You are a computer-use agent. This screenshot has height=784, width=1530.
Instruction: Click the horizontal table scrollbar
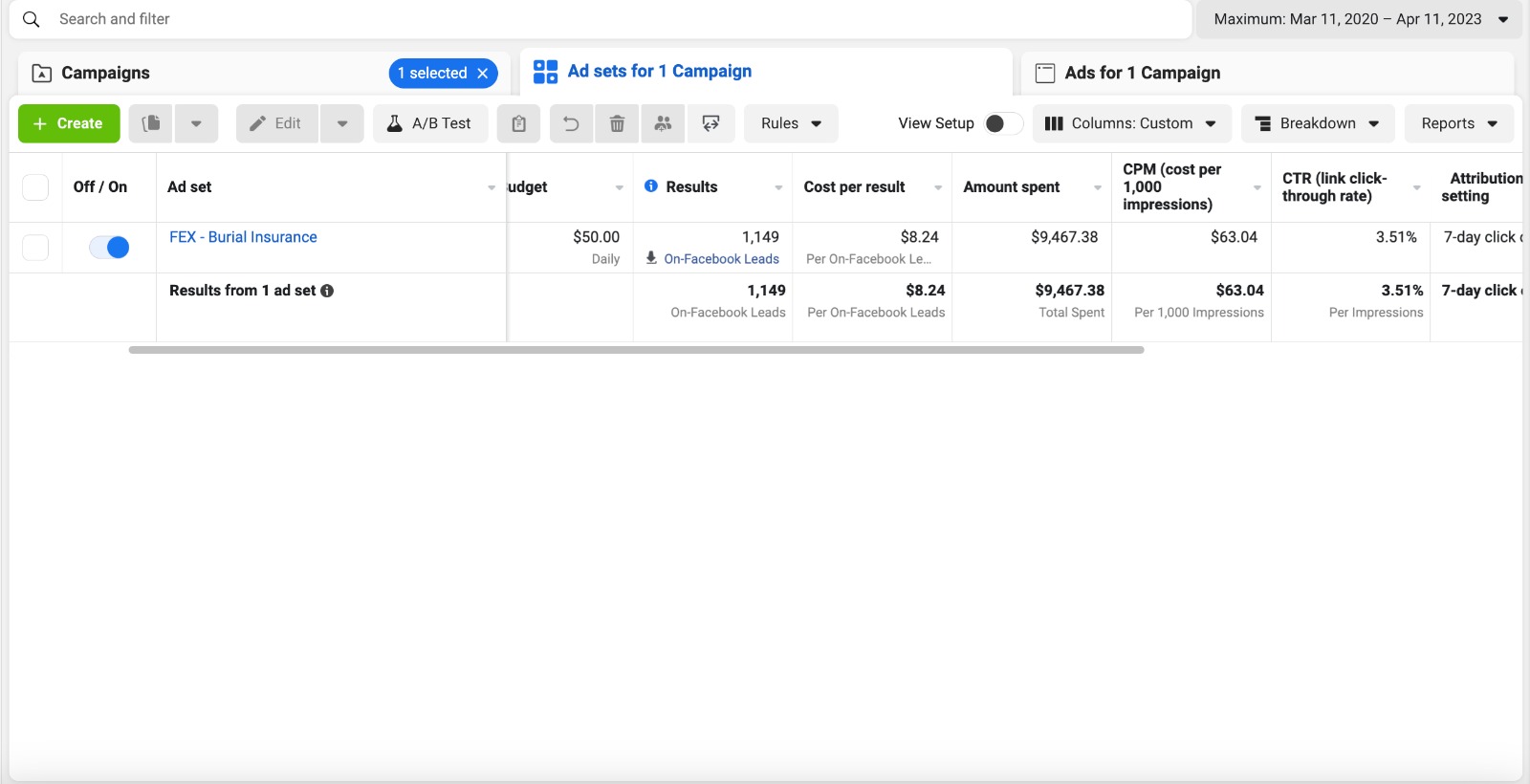pyautogui.click(x=636, y=350)
